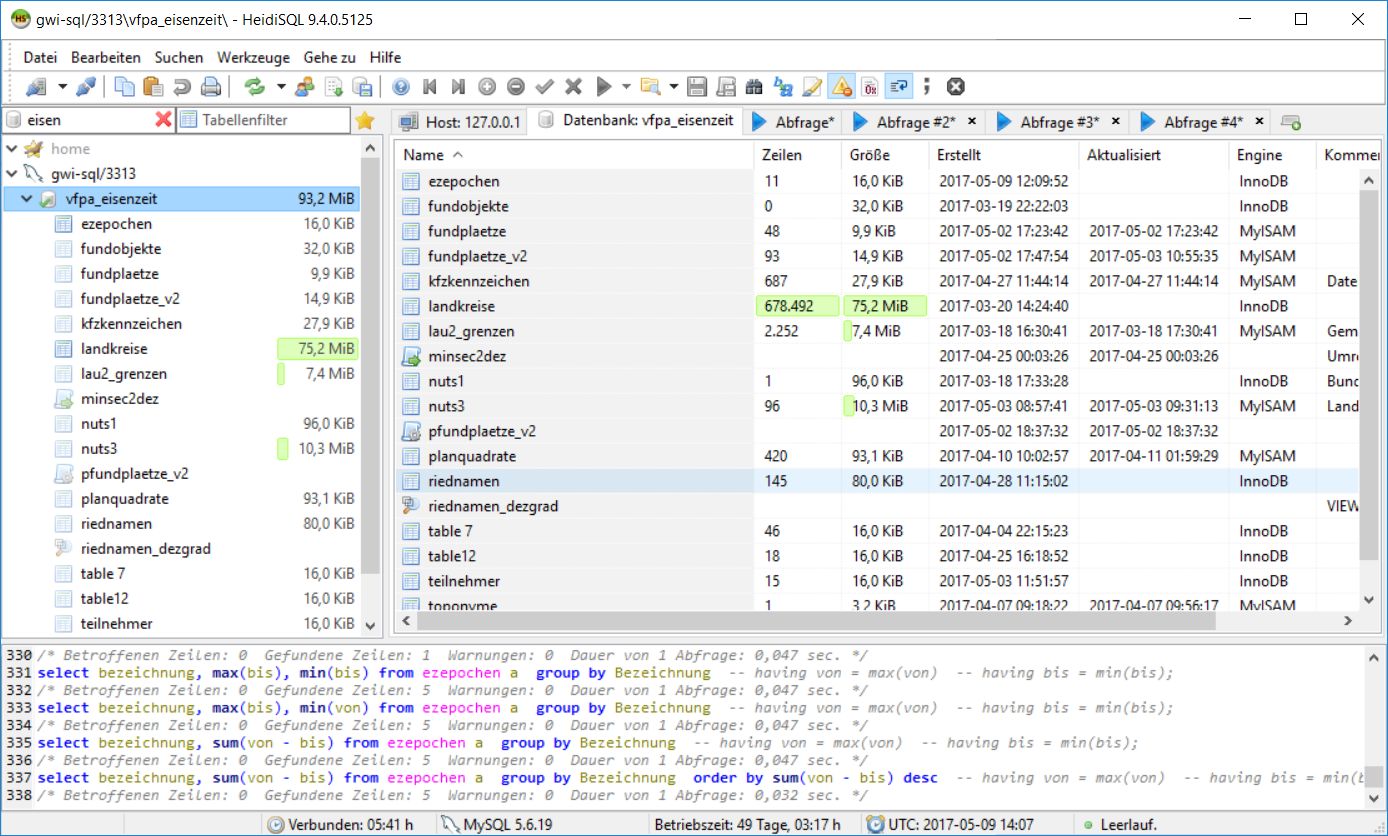
Task: Switch to the Host: 127.0.0.1 tab
Action: 460,122
